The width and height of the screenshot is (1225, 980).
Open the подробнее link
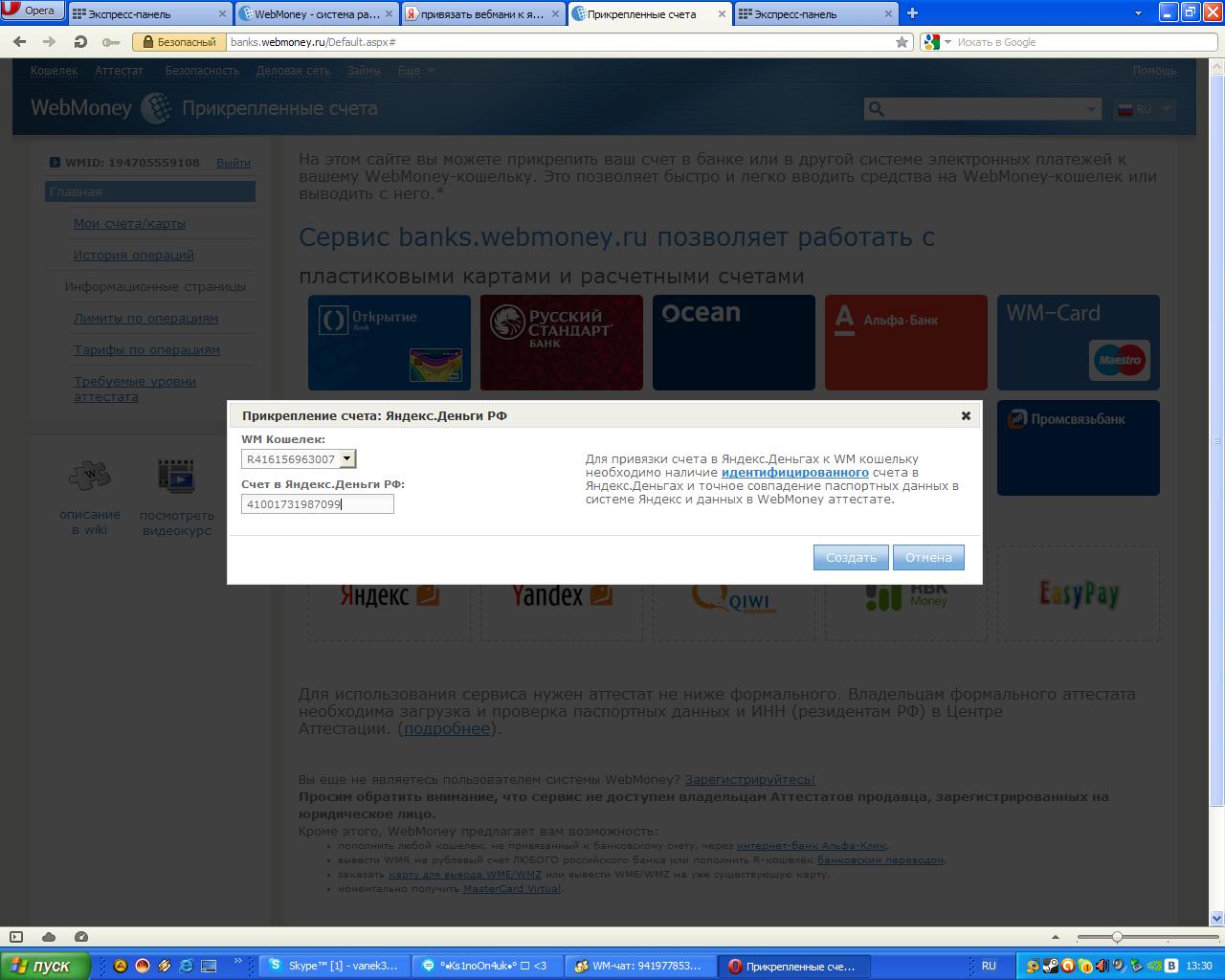[x=447, y=729]
